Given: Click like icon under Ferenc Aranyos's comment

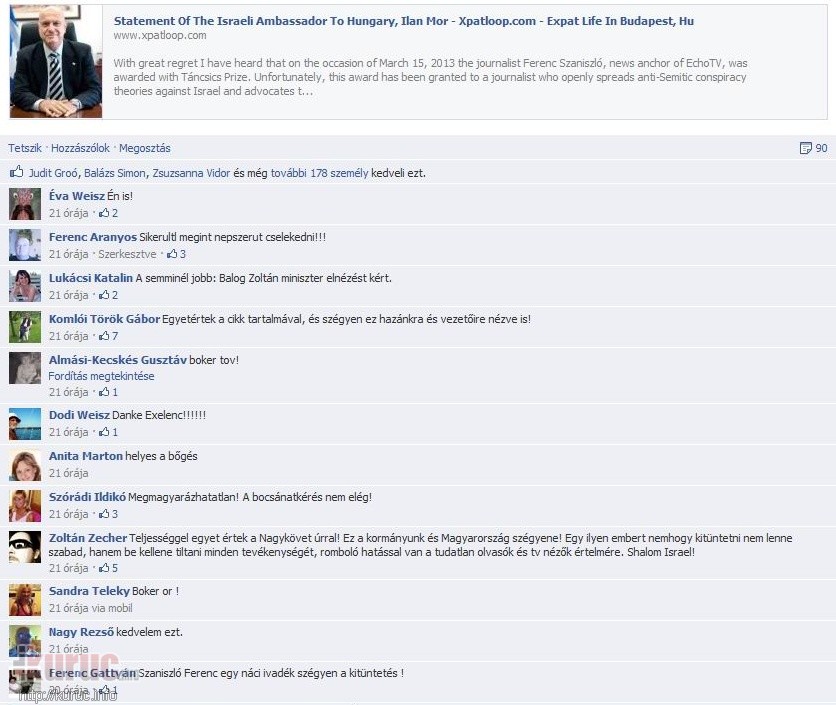Looking at the screenshot, I should (172, 254).
